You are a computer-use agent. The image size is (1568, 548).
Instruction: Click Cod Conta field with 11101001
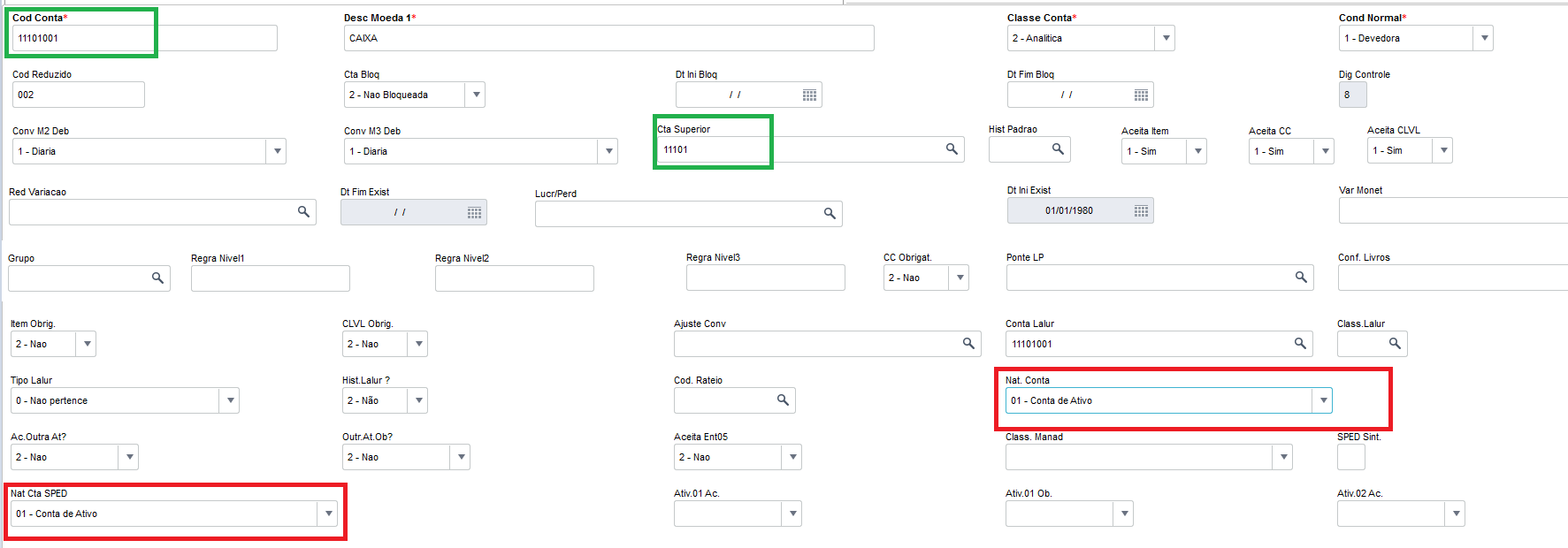click(145, 38)
